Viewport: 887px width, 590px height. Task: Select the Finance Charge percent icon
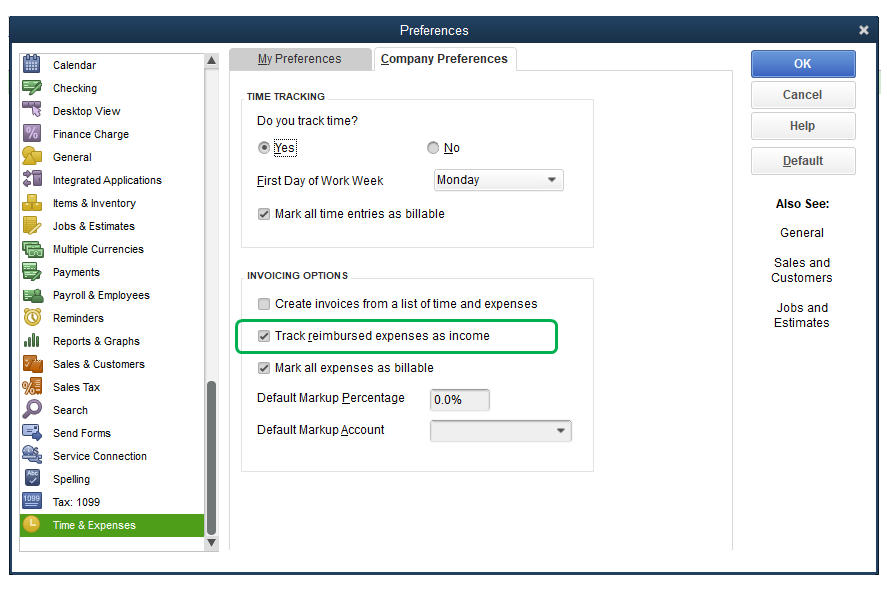click(32, 134)
